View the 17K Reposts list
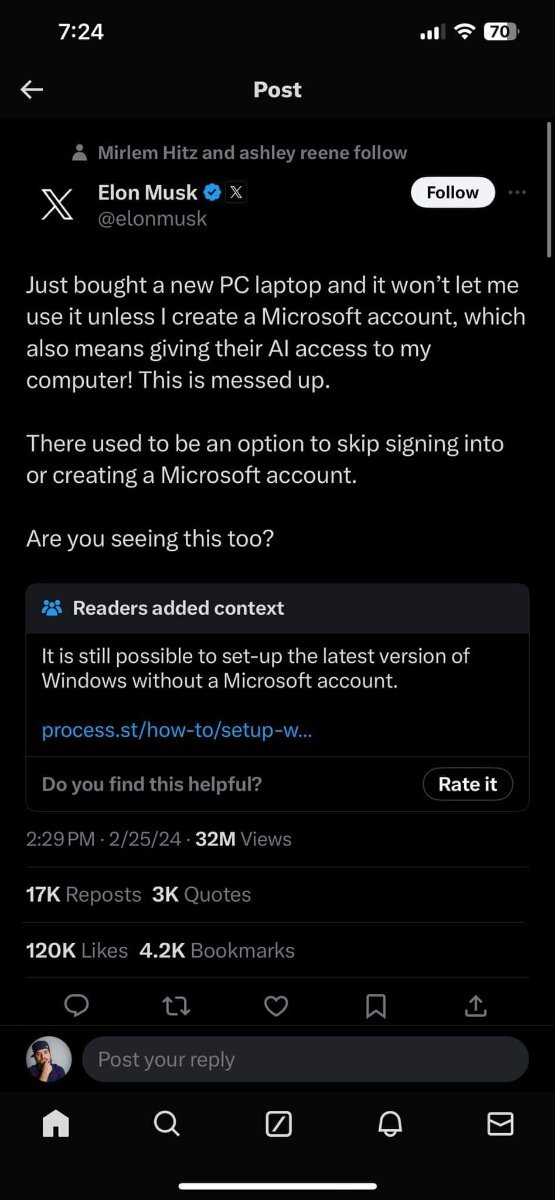Viewport: 555px width, 1200px height. [x=83, y=894]
